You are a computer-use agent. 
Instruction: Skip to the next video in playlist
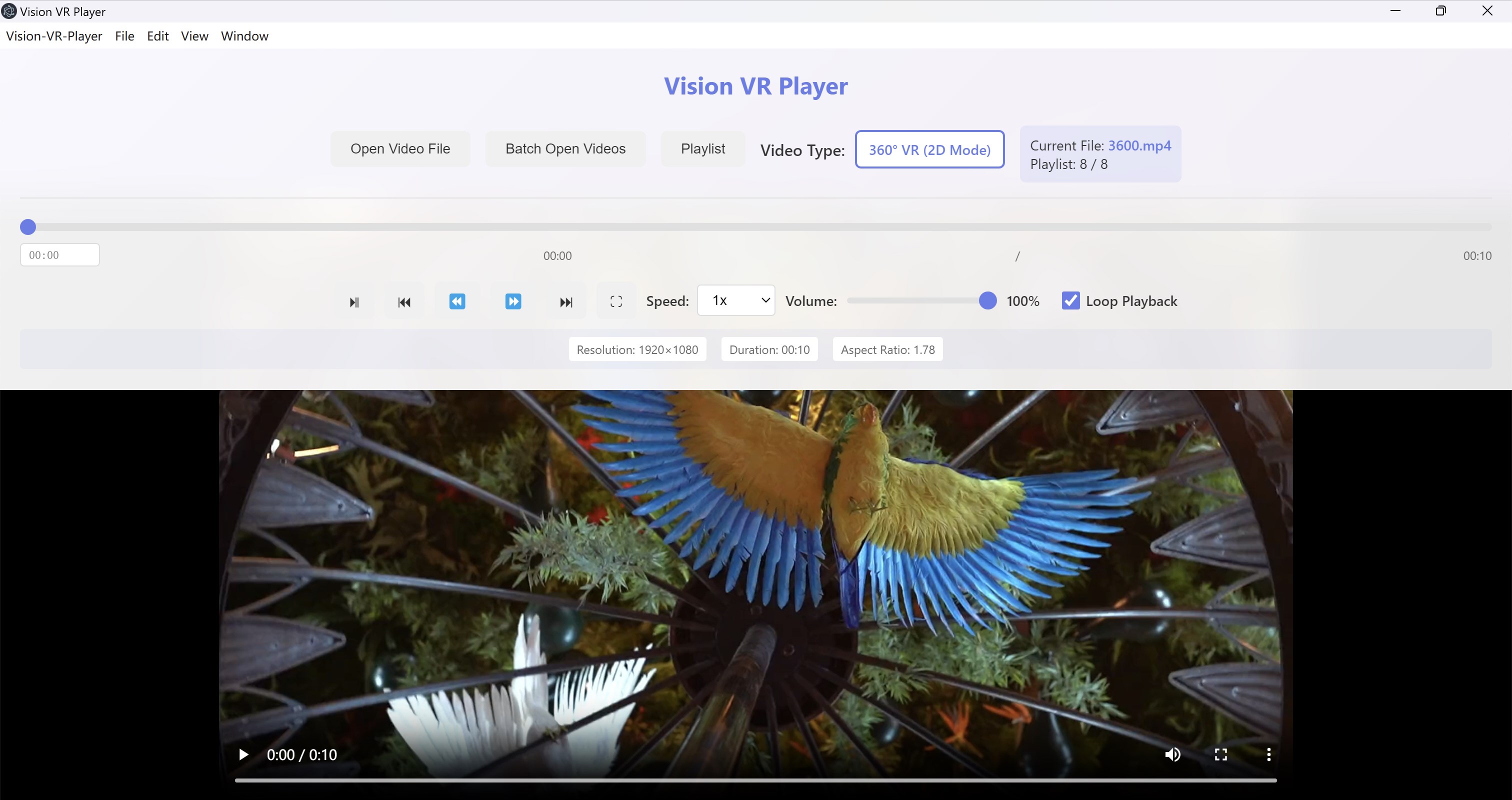pyautogui.click(x=565, y=301)
